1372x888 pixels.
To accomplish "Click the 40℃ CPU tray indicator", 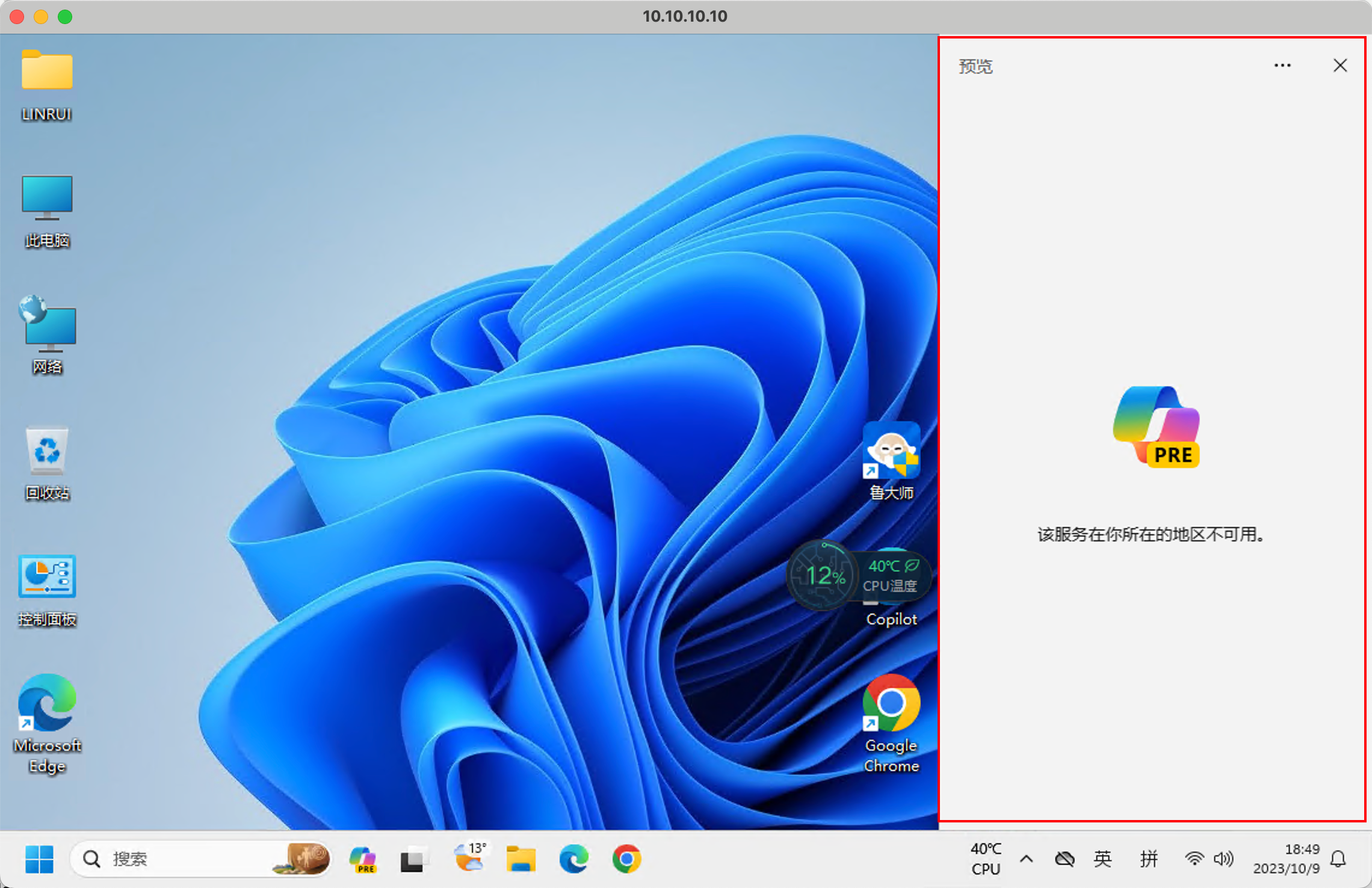I will (986, 859).
